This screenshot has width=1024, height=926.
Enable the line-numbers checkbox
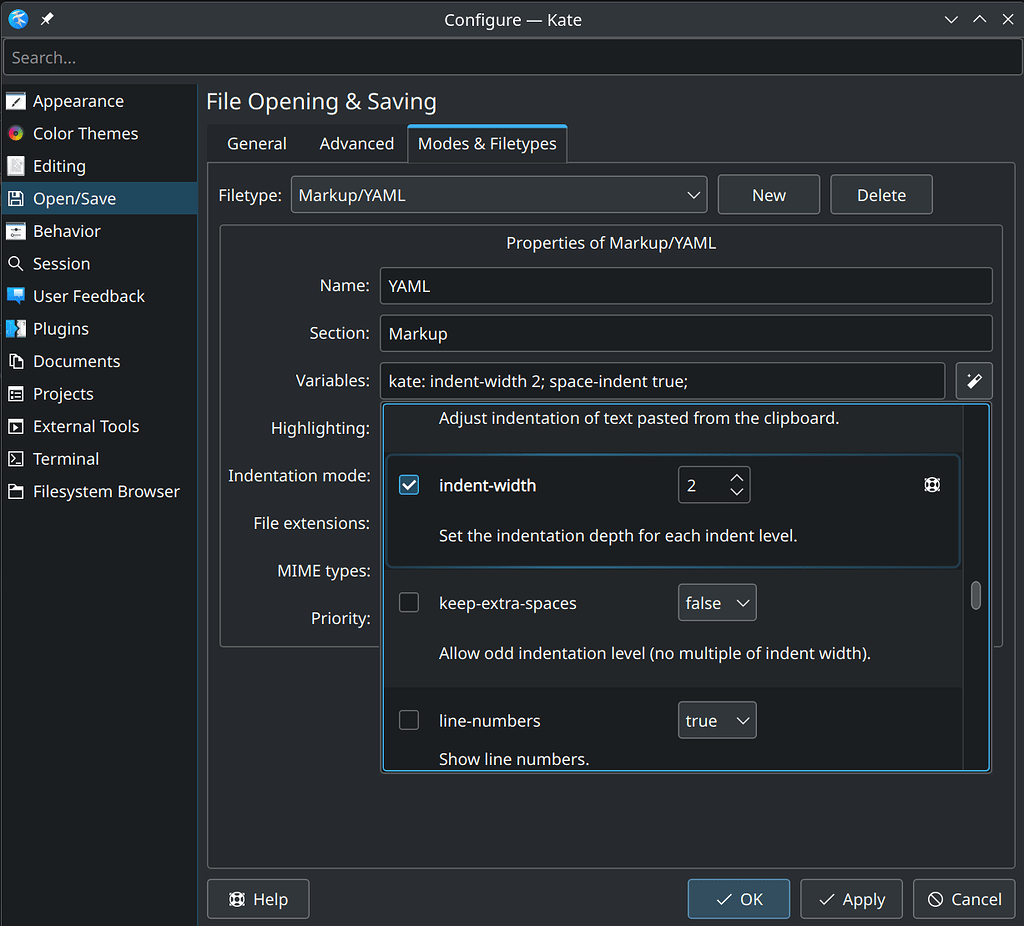[409, 720]
